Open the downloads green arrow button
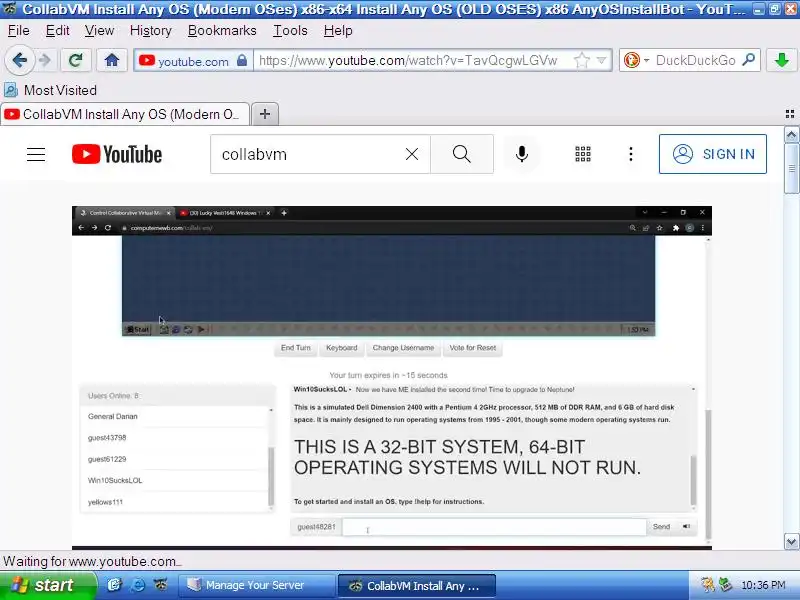 (781, 61)
